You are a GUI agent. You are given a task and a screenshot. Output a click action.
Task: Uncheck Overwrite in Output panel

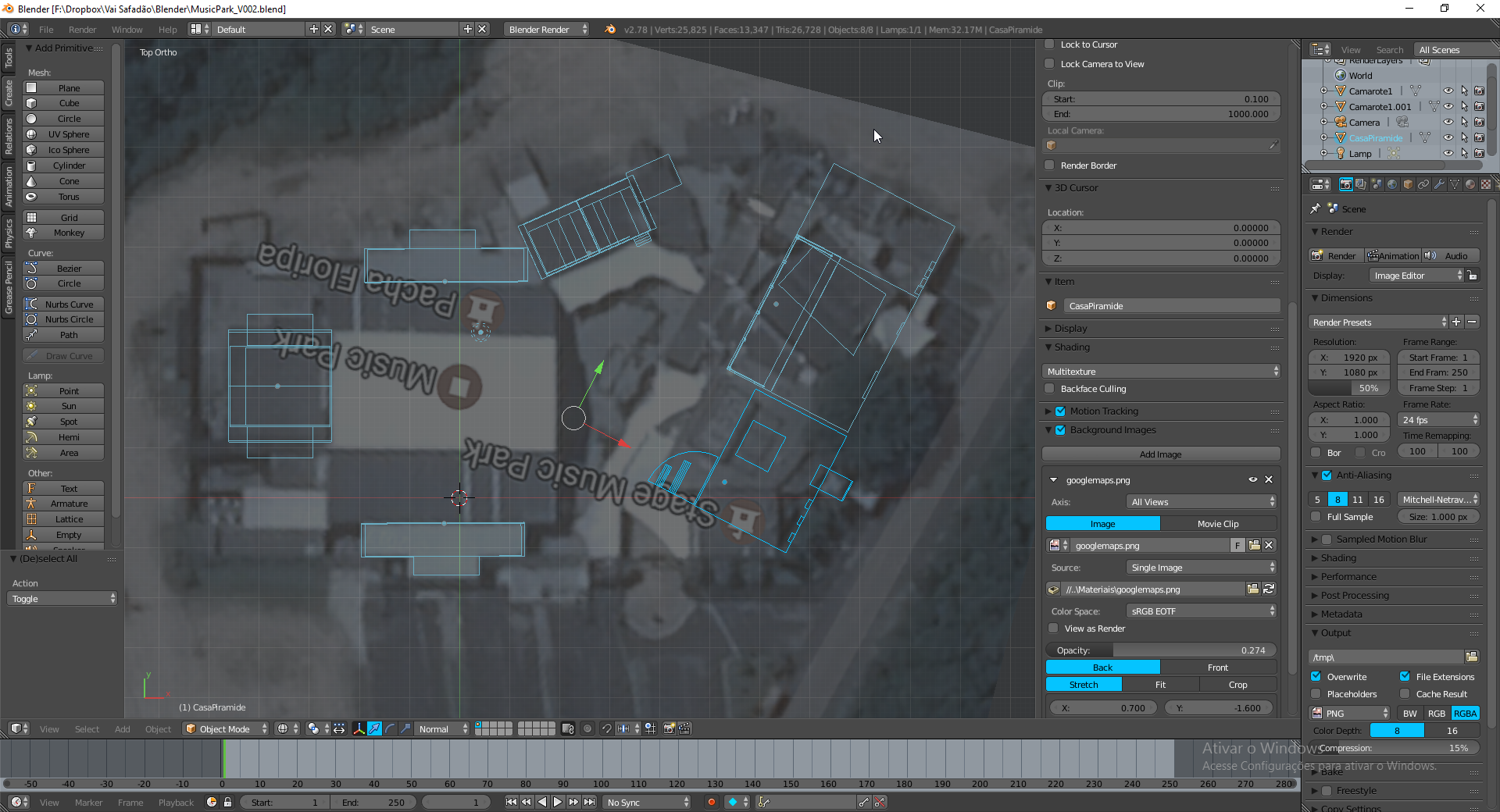(1316, 677)
